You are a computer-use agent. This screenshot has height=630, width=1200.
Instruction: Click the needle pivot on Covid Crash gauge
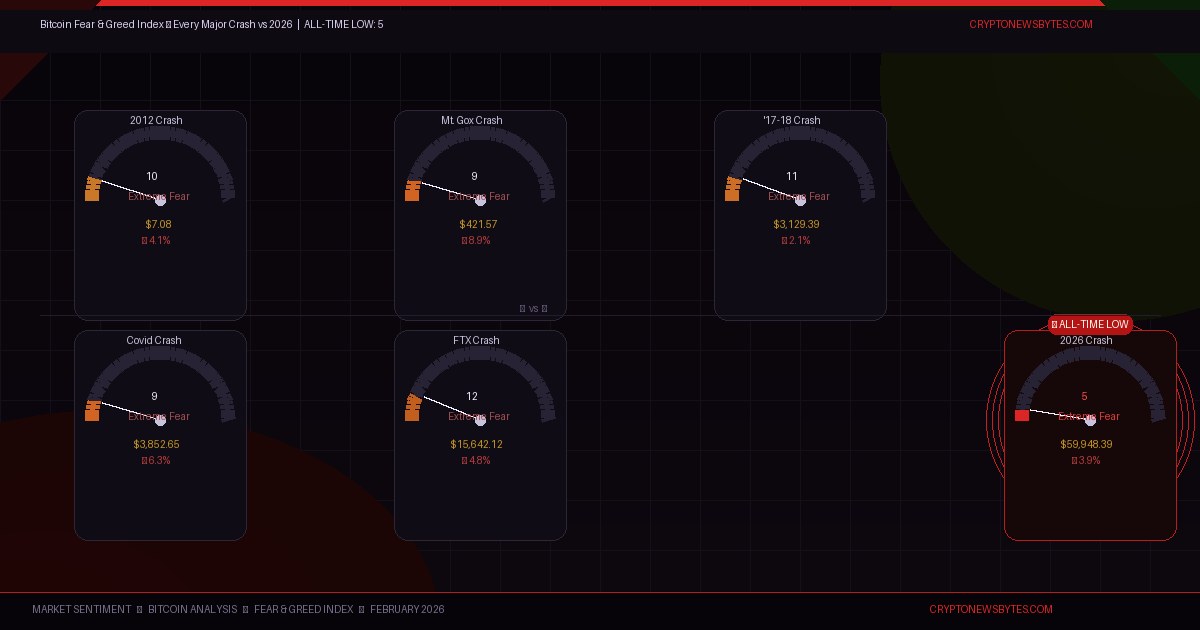tap(160, 420)
